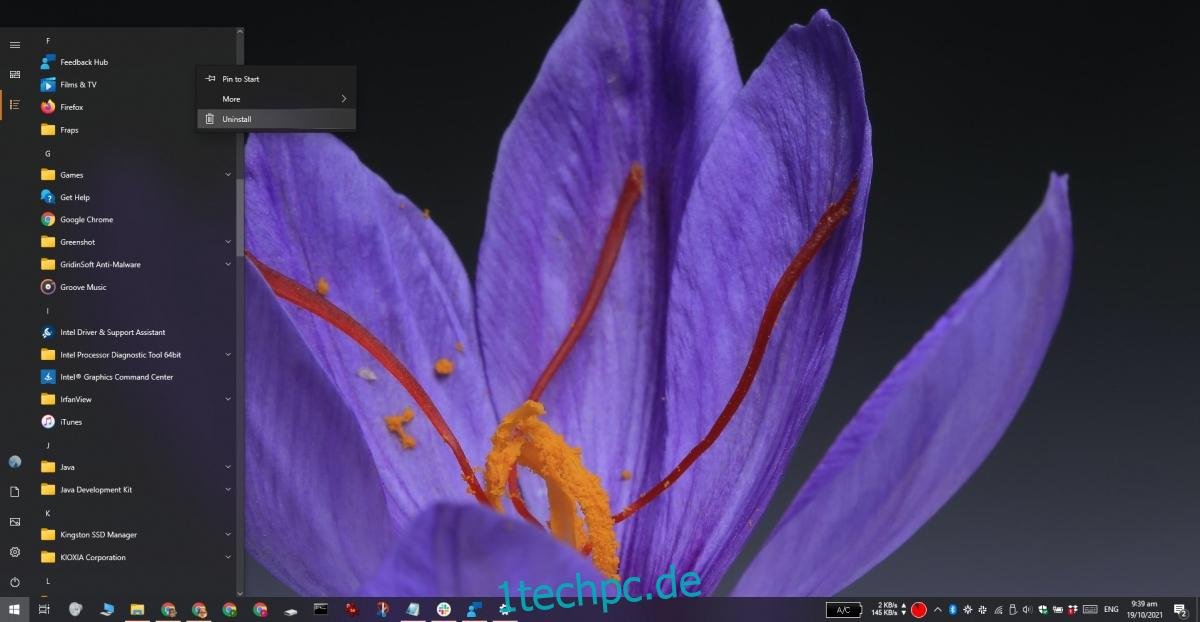Jump to letter I section header

[48, 311]
